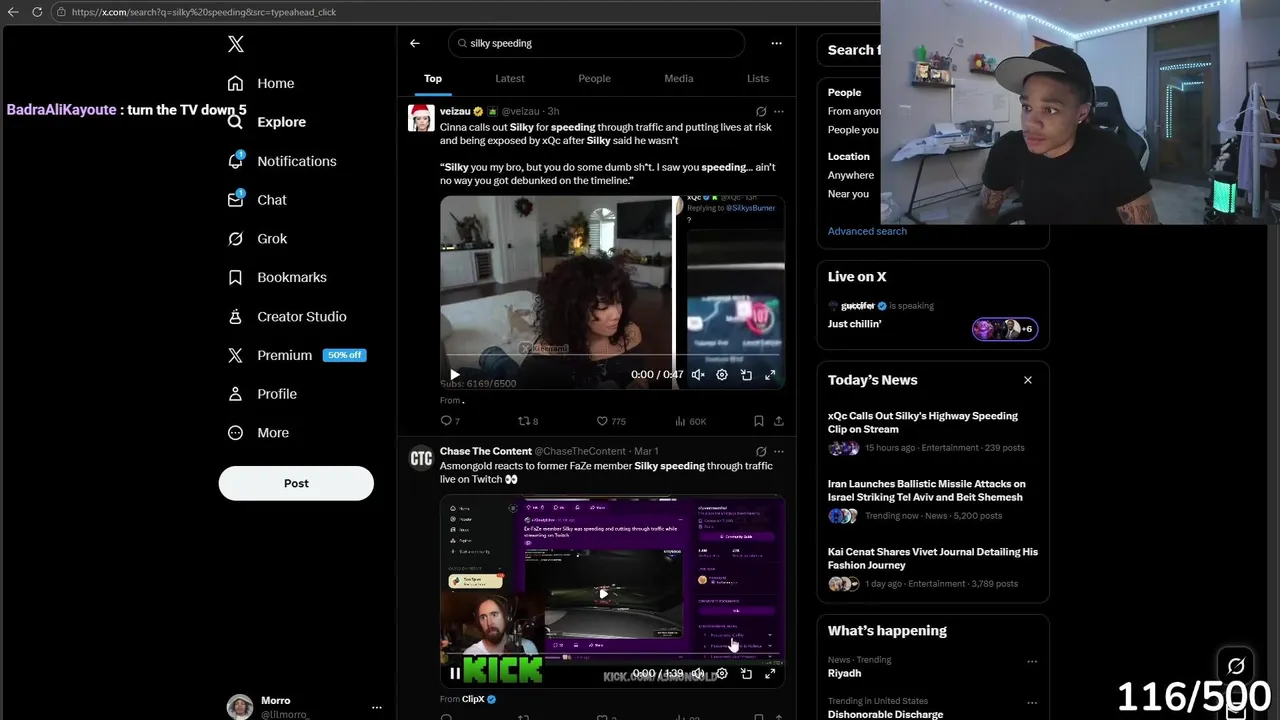
Task: Repost veizau's post
Action: coord(528,421)
